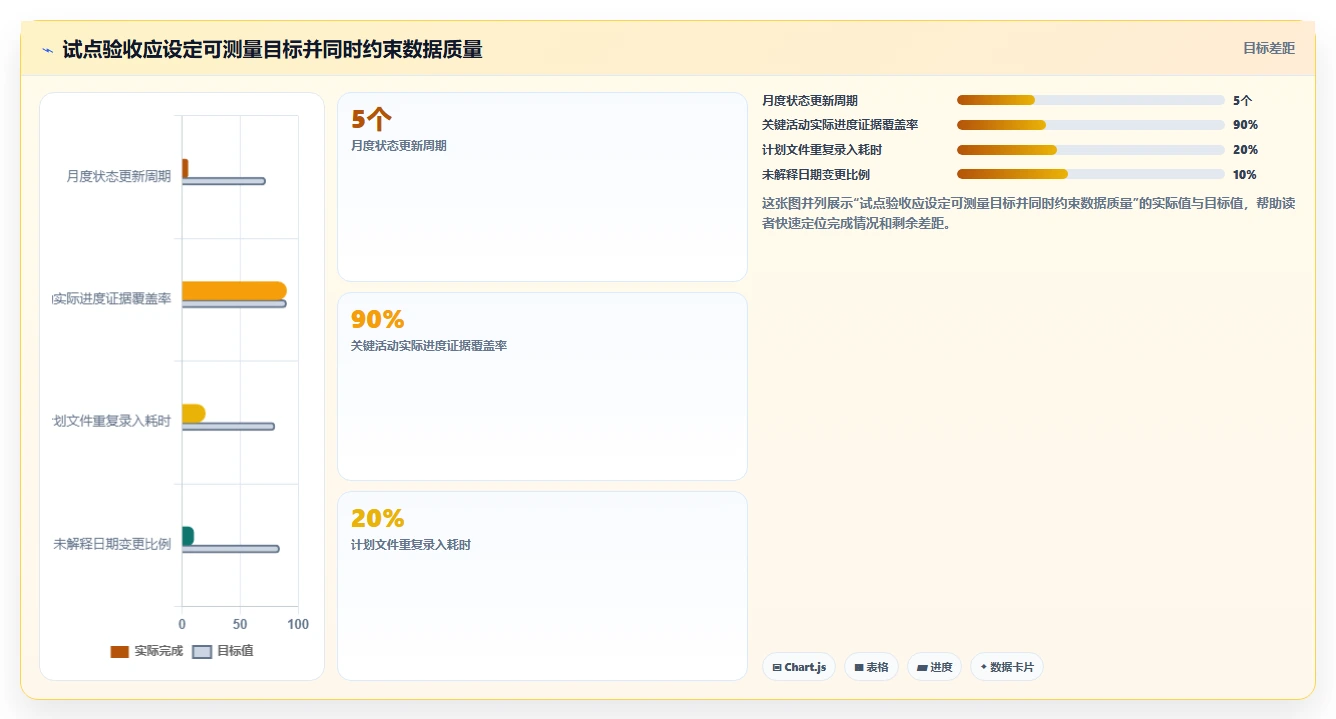Click the large orange 90% card value

pyautogui.click(x=377, y=319)
